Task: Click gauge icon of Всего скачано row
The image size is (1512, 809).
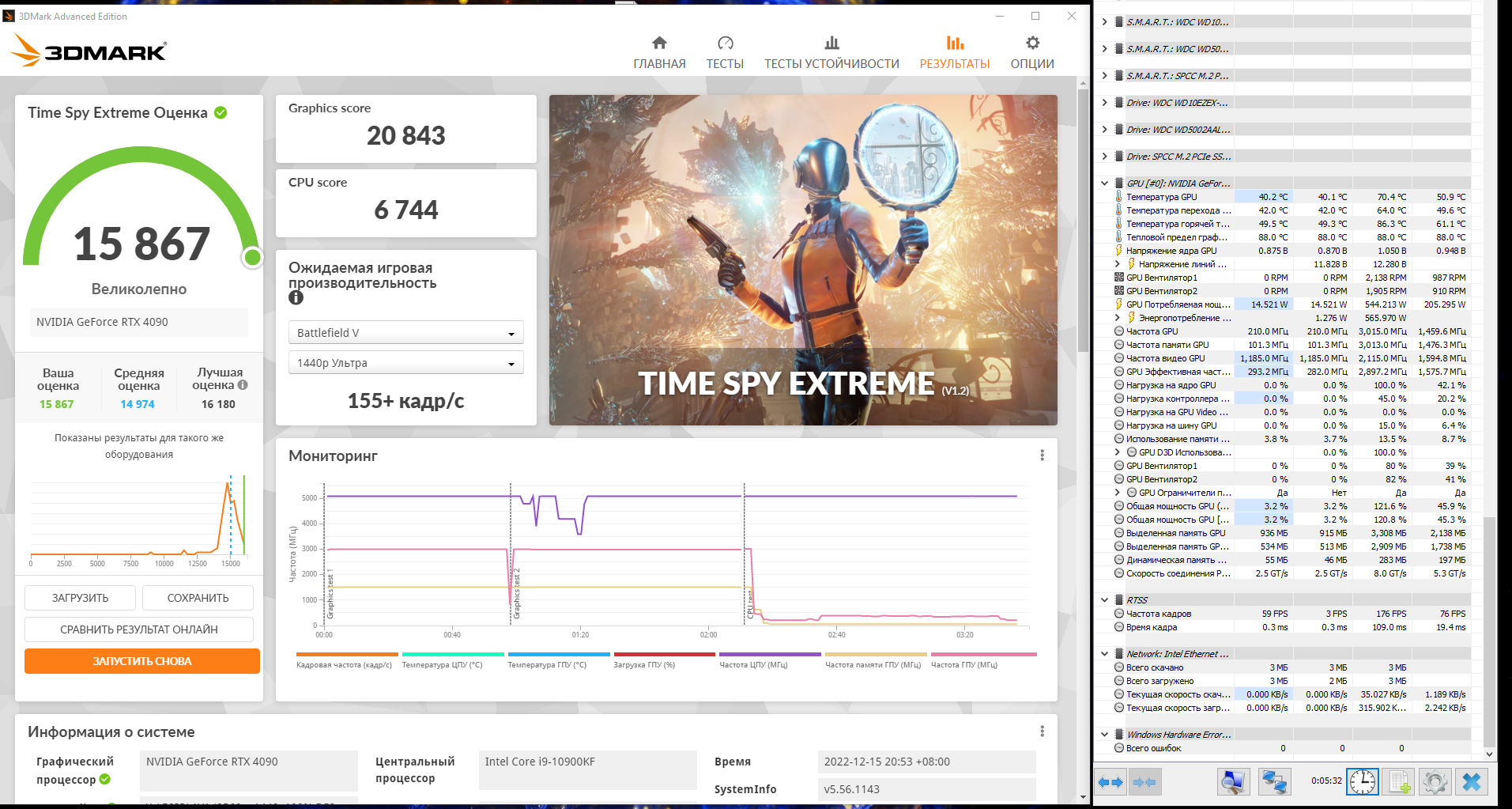Action: pyautogui.click(x=1118, y=667)
